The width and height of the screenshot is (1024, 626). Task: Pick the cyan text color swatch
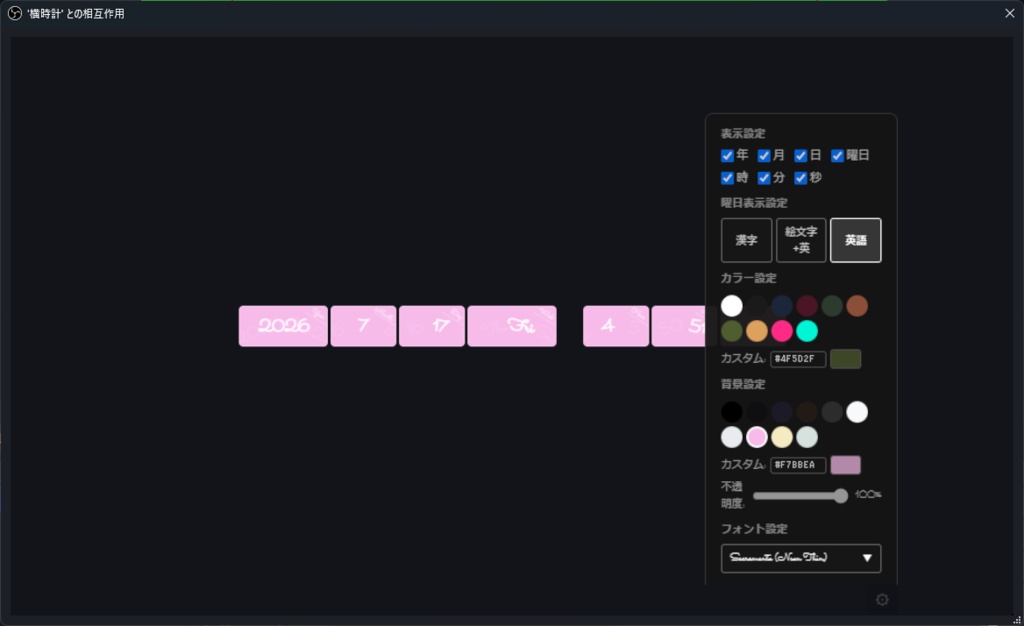coord(807,331)
